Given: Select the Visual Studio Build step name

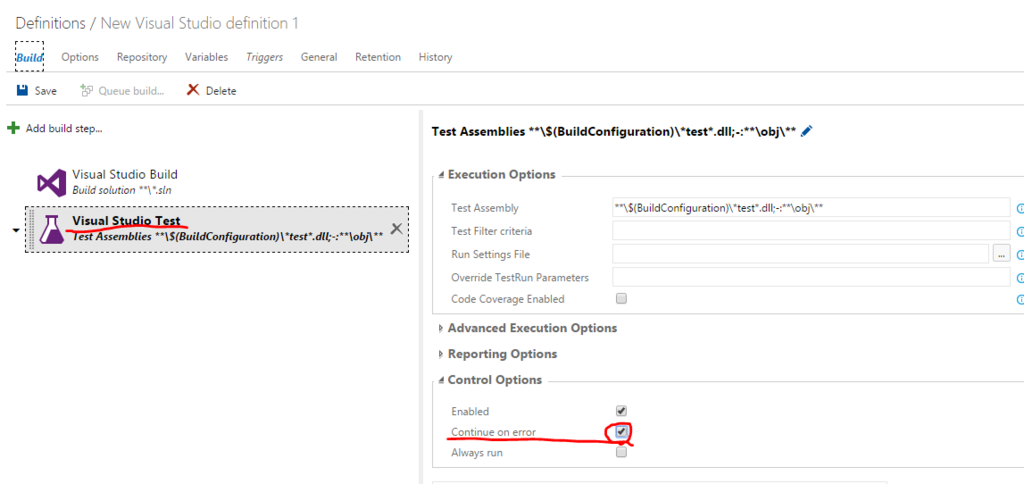Looking at the screenshot, I should click(125, 174).
